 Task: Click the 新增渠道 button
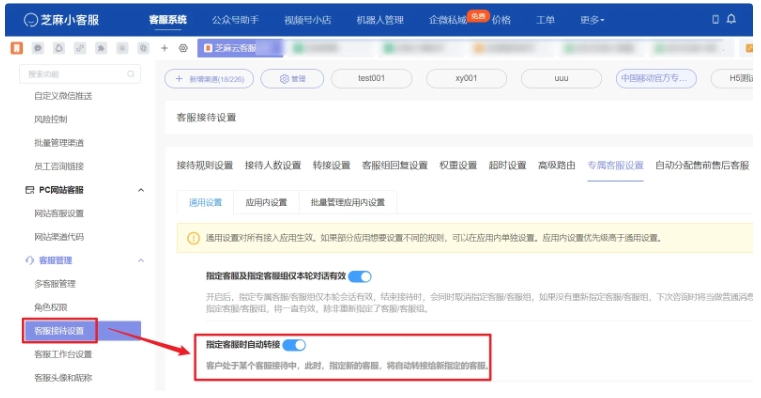(x=209, y=79)
